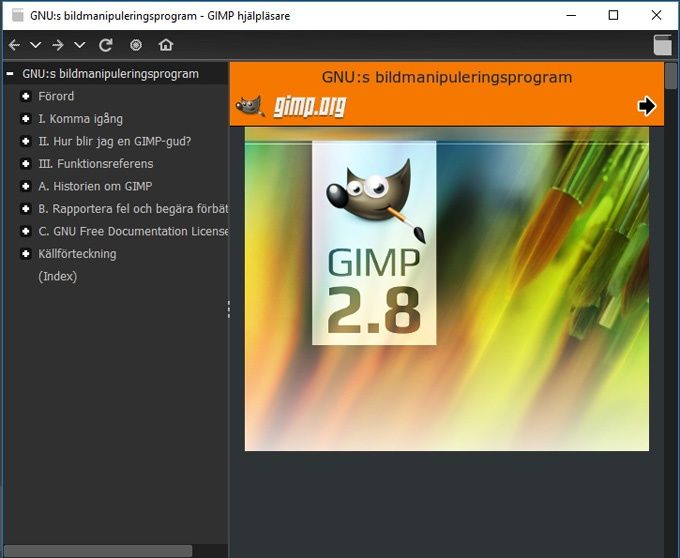
Task: Expand II. Hur blir jag en GIMP-gud?
Action: click(26, 141)
